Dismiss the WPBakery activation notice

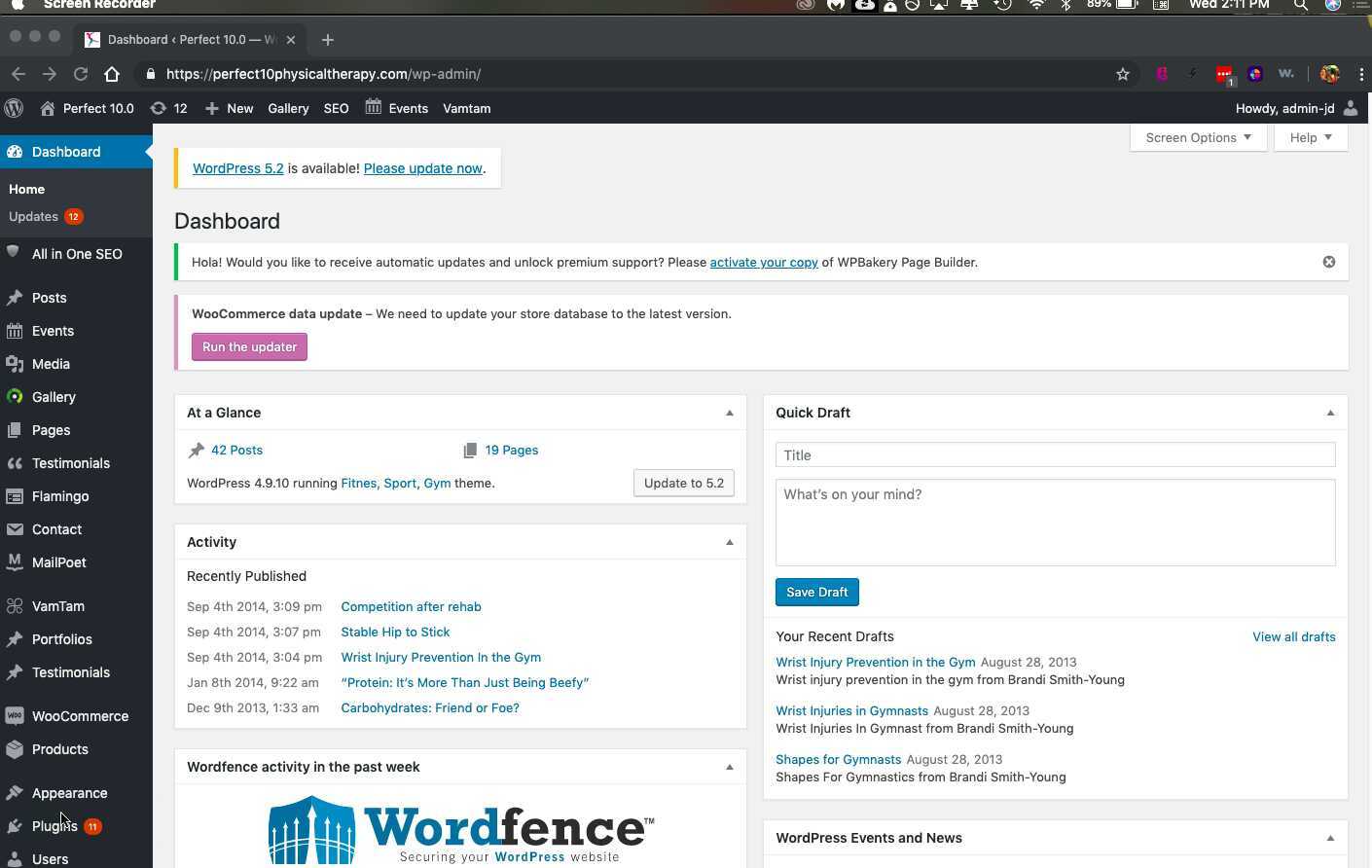1328,262
